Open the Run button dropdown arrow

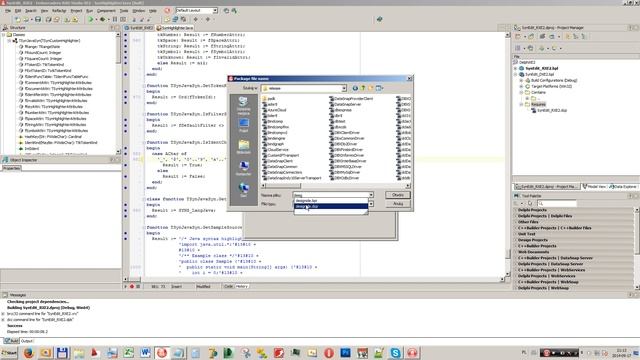[x=96, y=20]
